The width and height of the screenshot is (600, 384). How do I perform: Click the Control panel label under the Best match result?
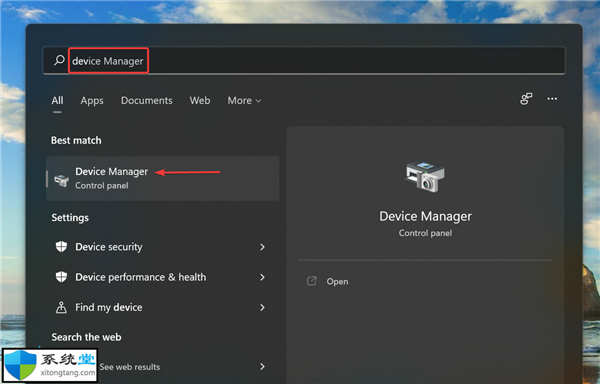click(x=102, y=186)
